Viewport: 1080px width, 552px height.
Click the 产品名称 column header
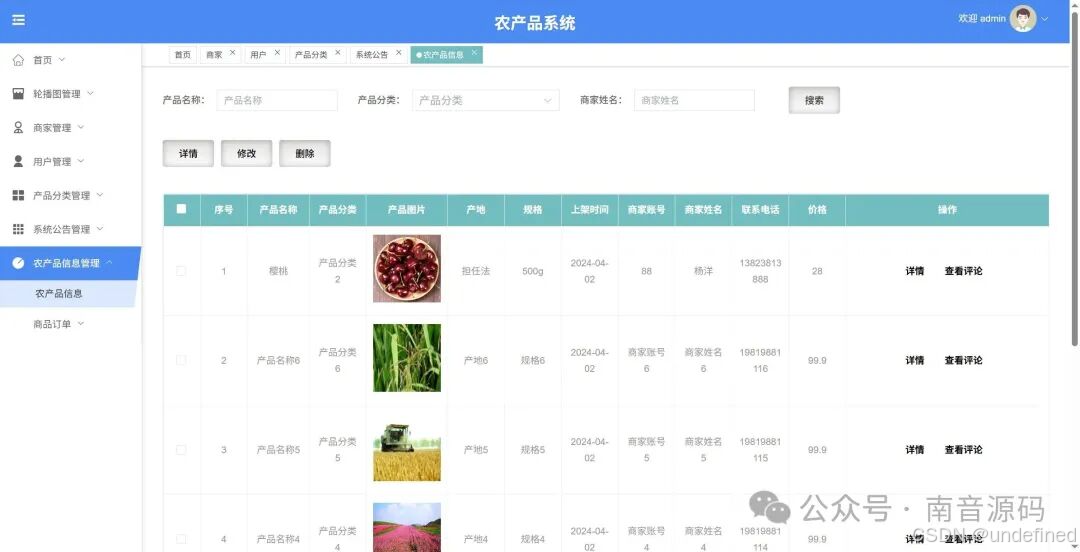pyautogui.click(x=278, y=209)
